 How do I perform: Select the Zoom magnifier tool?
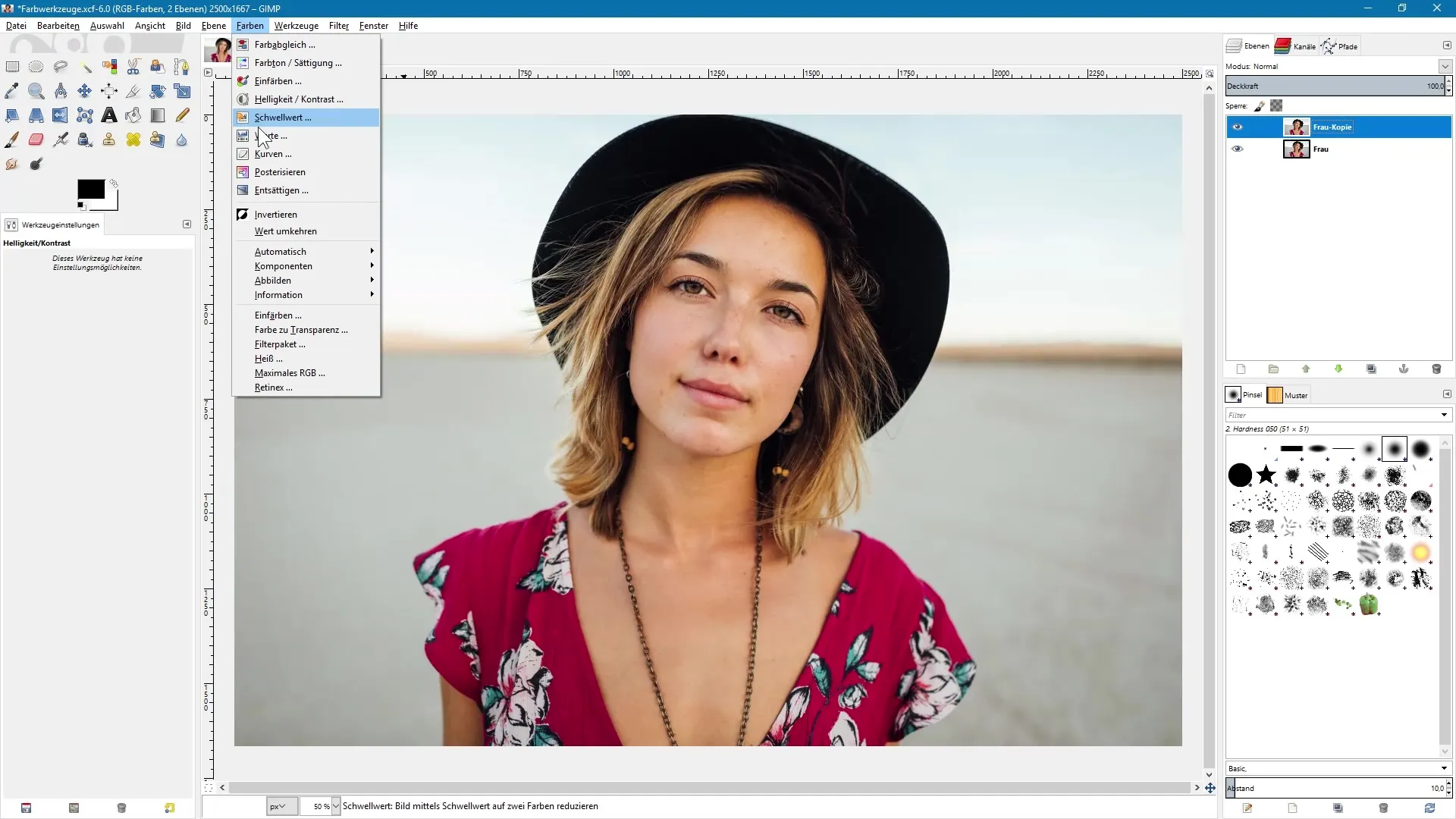36,91
